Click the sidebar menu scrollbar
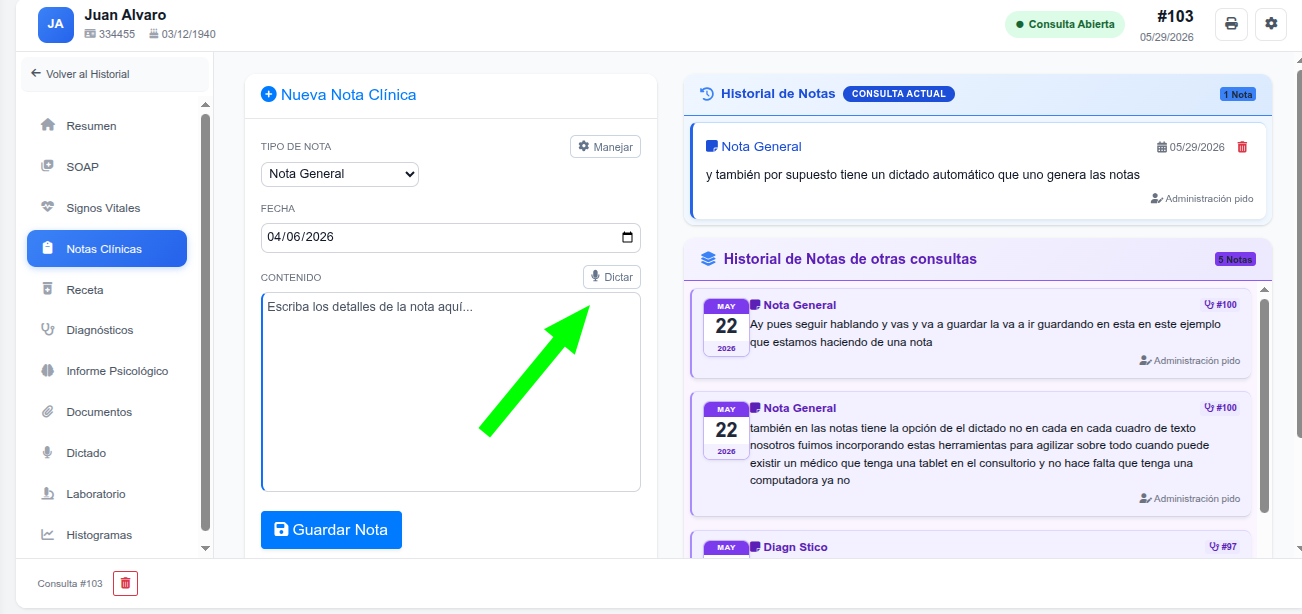1302x614 pixels. tap(205, 322)
